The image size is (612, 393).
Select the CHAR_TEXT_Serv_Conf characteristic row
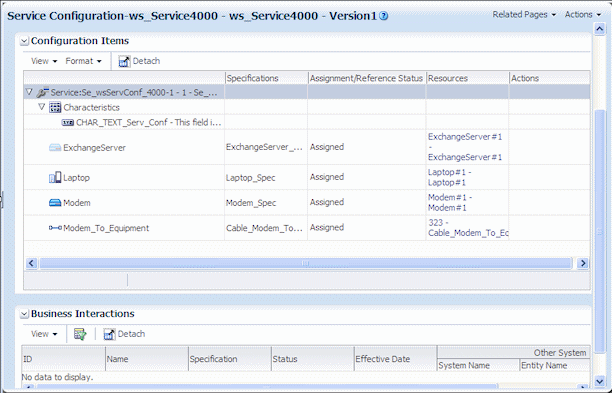pyautogui.click(x=306, y=122)
